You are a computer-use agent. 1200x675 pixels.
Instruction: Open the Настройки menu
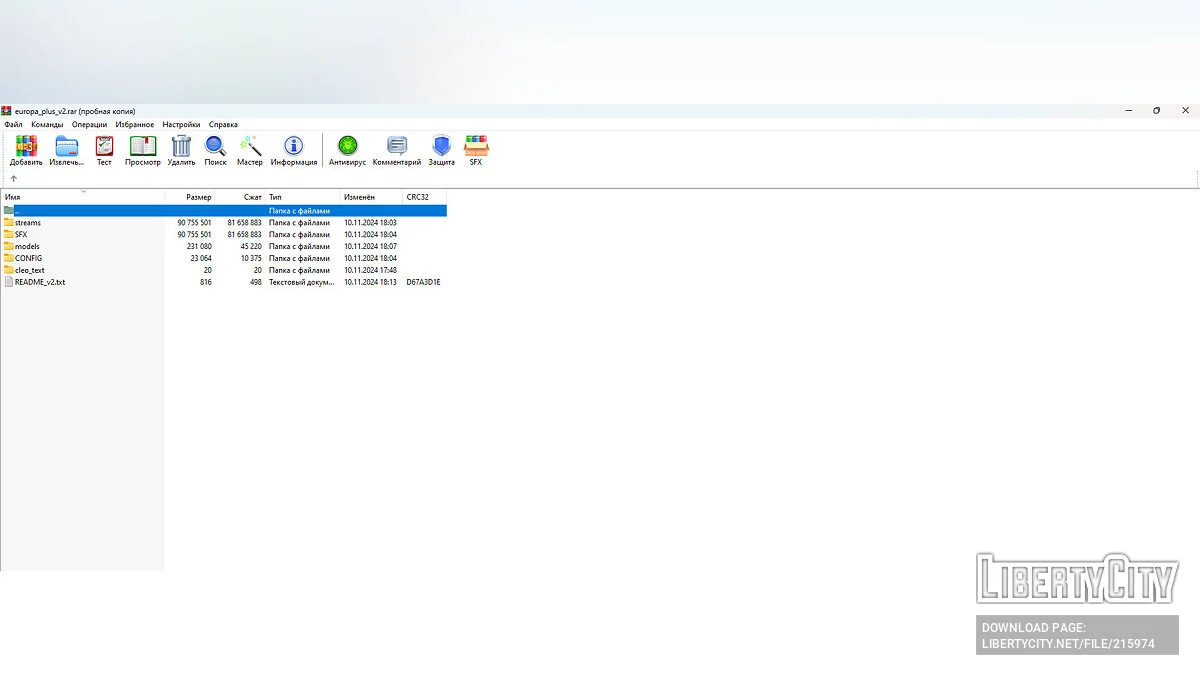181,125
